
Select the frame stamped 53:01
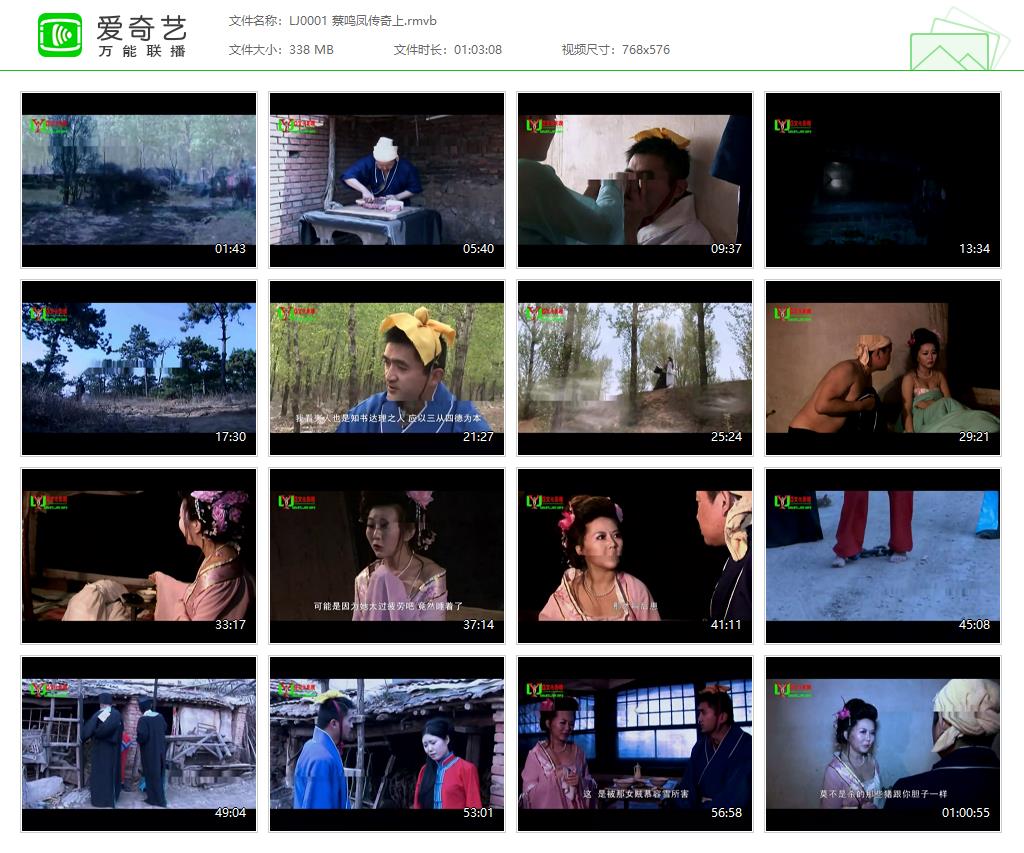[387, 744]
